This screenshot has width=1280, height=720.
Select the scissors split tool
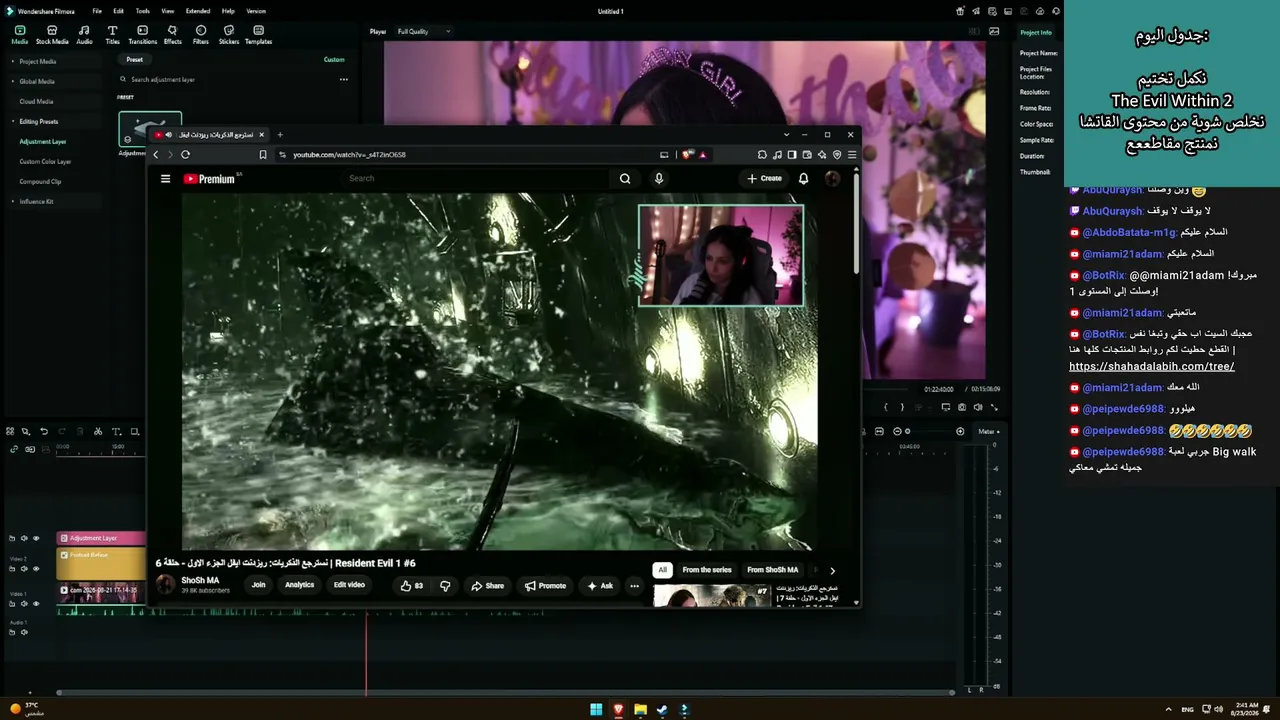(x=98, y=432)
